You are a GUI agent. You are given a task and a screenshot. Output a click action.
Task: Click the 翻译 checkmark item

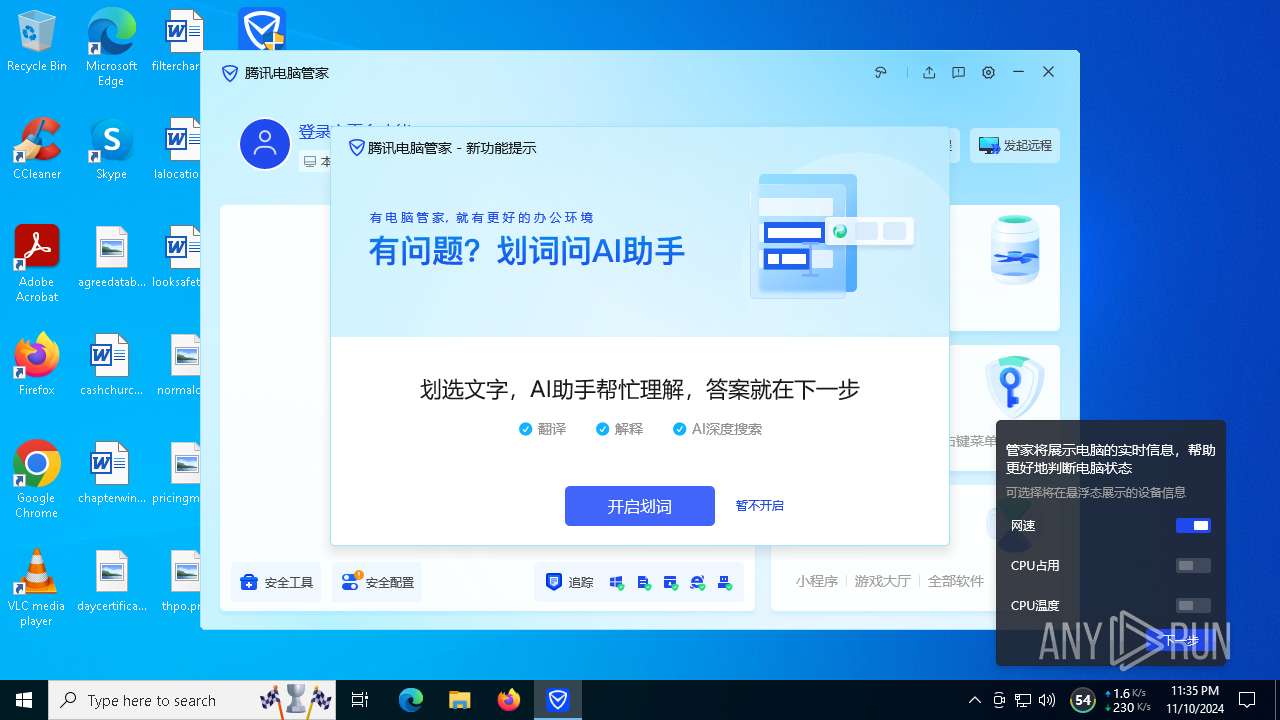542,429
